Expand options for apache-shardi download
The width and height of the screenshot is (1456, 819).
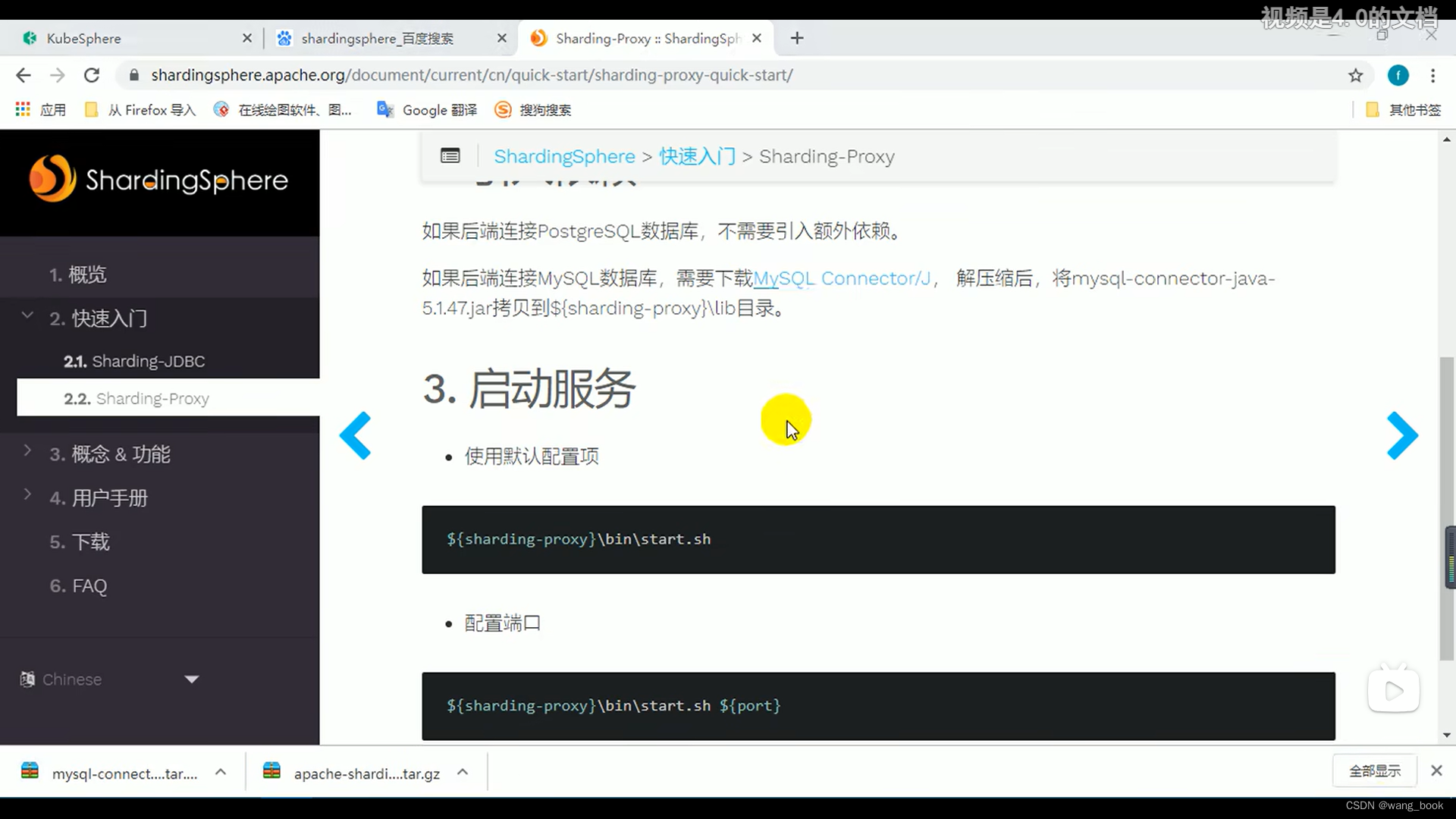click(x=463, y=772)
